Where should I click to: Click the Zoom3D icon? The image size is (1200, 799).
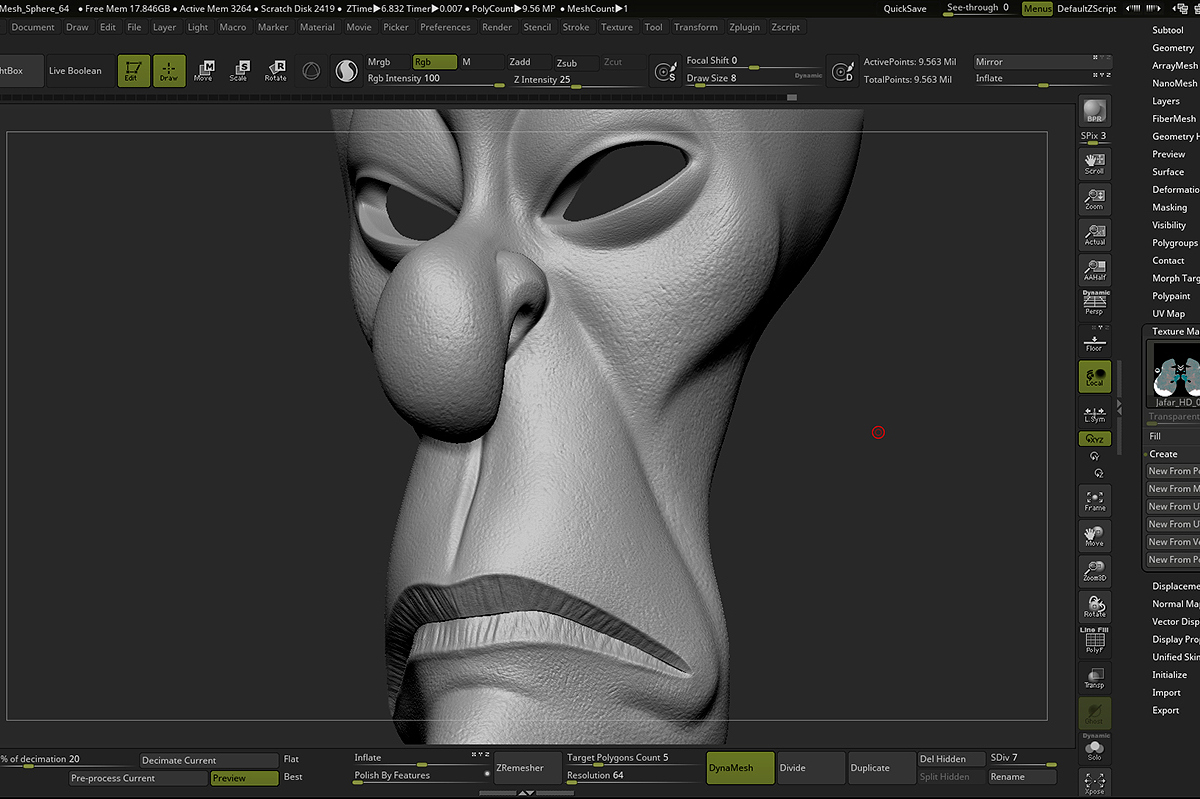[1094, 571]
